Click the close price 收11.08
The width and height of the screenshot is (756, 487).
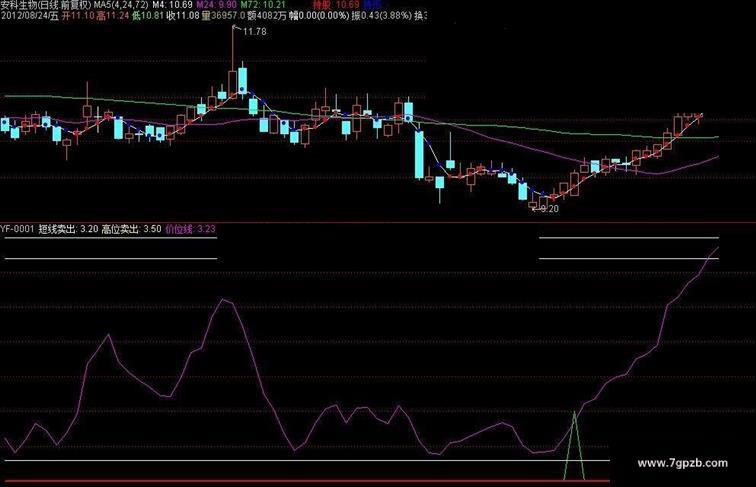[183, 16]
